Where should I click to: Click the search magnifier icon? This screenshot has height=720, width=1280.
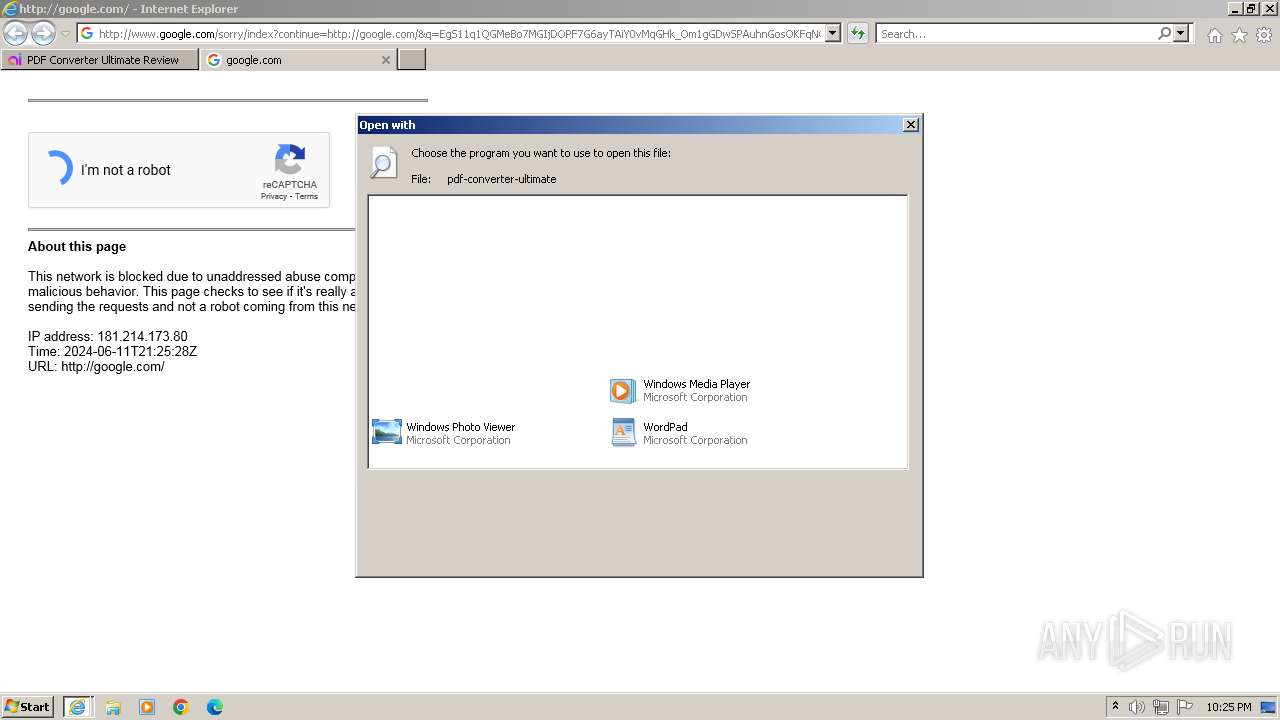[1164, 34]
